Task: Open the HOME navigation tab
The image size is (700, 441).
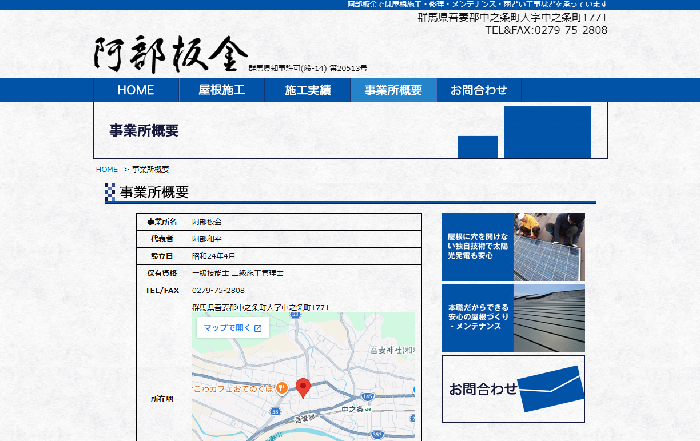Action: click(136, 90)
